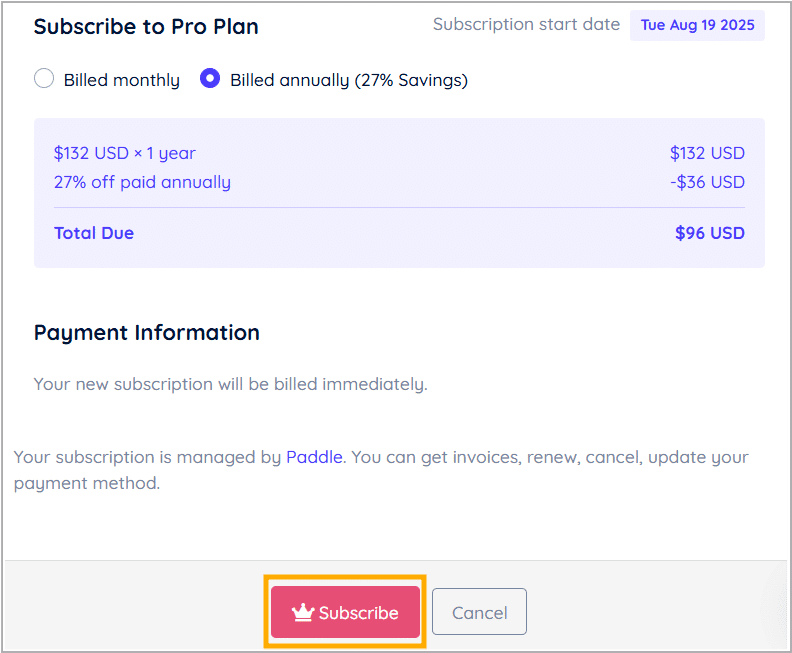Click the "$132 USD × 1 year" line item
792x653 pixels.
(125, 153)
